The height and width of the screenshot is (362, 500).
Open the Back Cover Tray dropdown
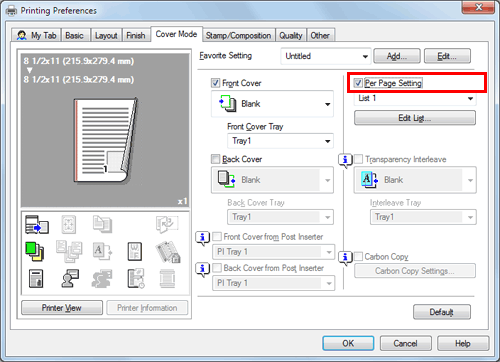point(280,217)
